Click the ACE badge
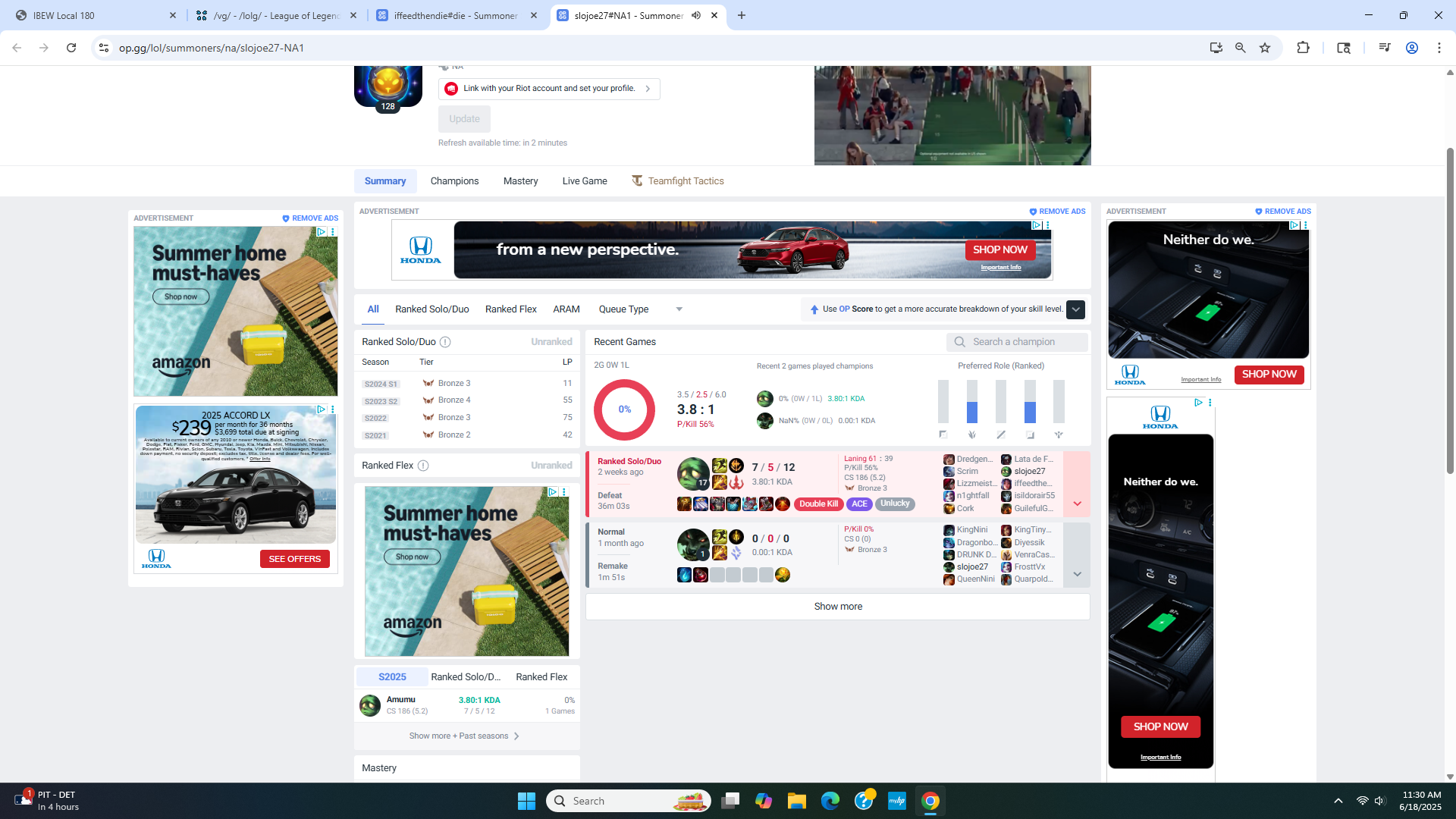The height and width of the screenshot is (819, 1456). 859,504
